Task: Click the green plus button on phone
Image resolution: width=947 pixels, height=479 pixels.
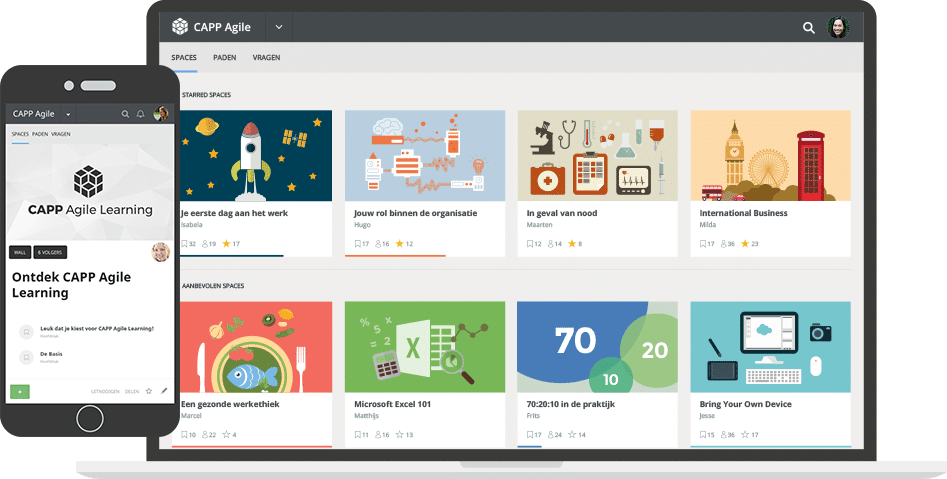Action: click(x=20, y=392)
